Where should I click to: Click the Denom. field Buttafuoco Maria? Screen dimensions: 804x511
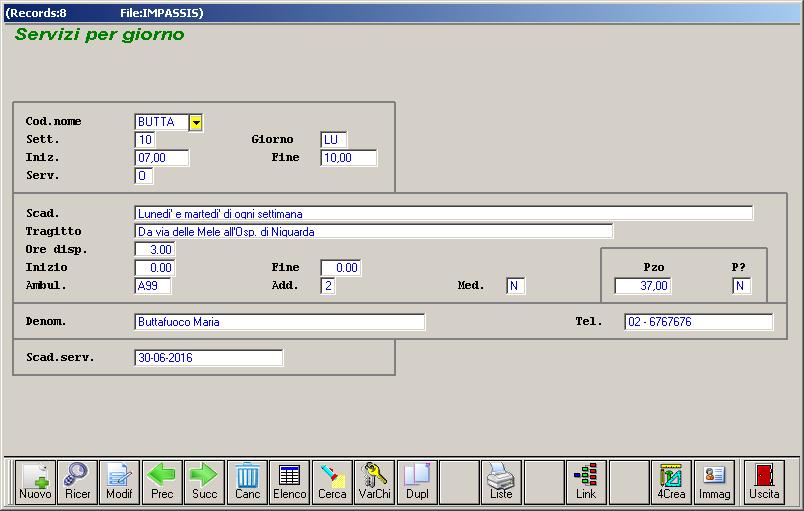279,322
